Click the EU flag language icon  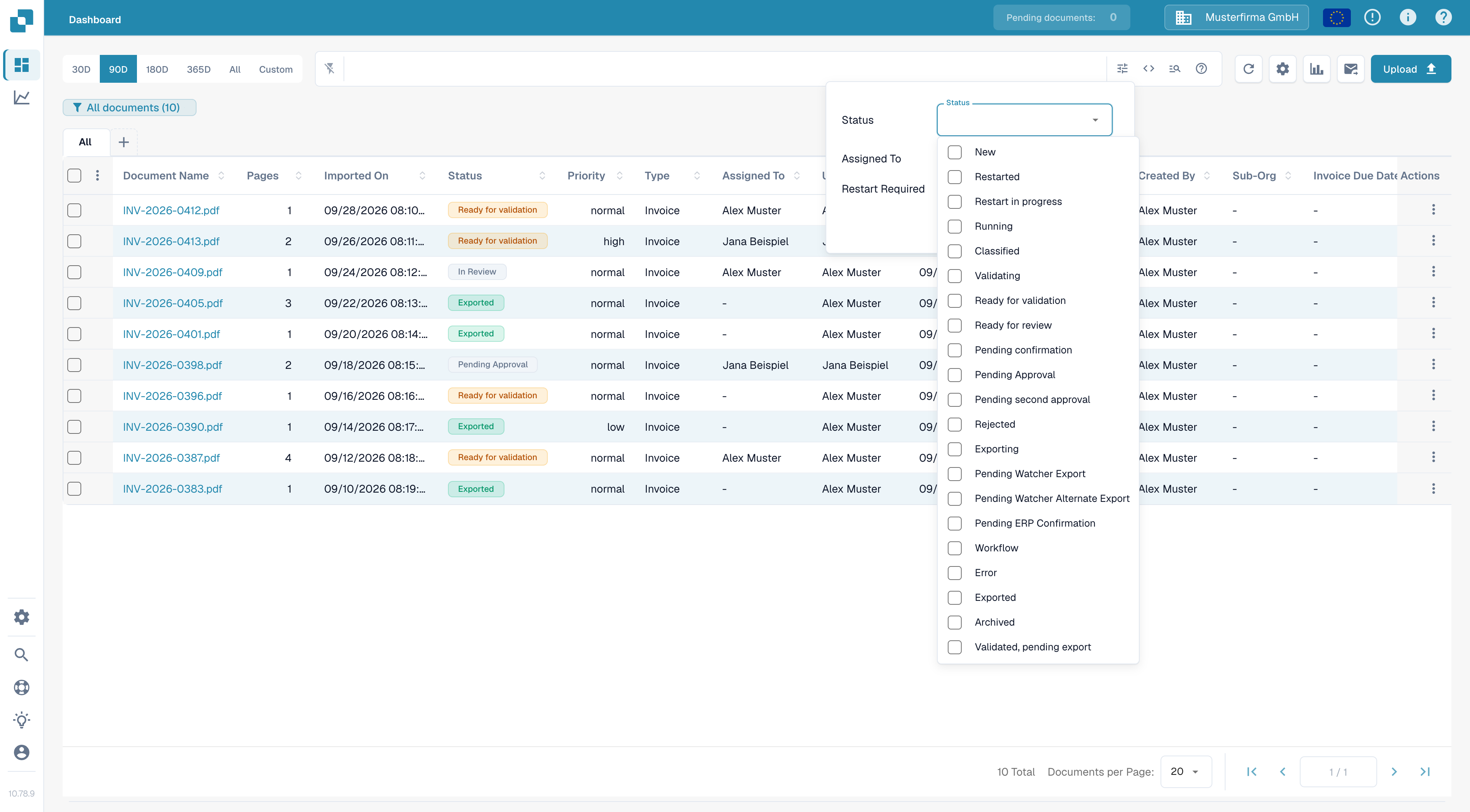1337,18
